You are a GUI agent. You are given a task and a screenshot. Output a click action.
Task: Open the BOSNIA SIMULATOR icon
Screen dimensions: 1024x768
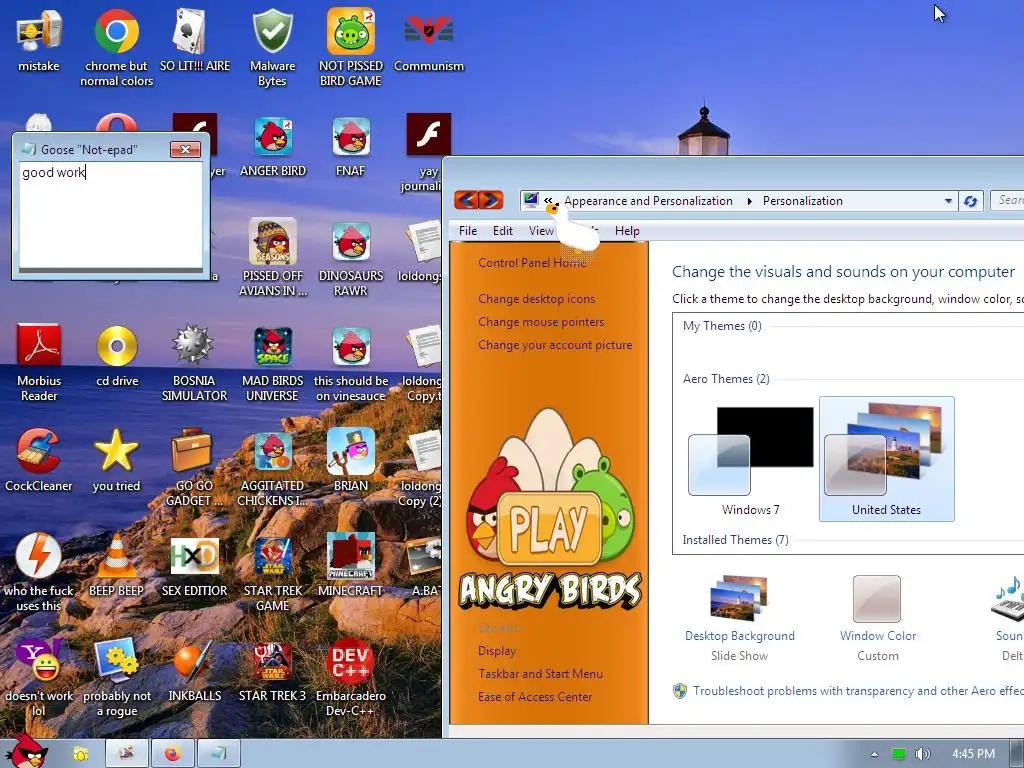tap(194, 362)
